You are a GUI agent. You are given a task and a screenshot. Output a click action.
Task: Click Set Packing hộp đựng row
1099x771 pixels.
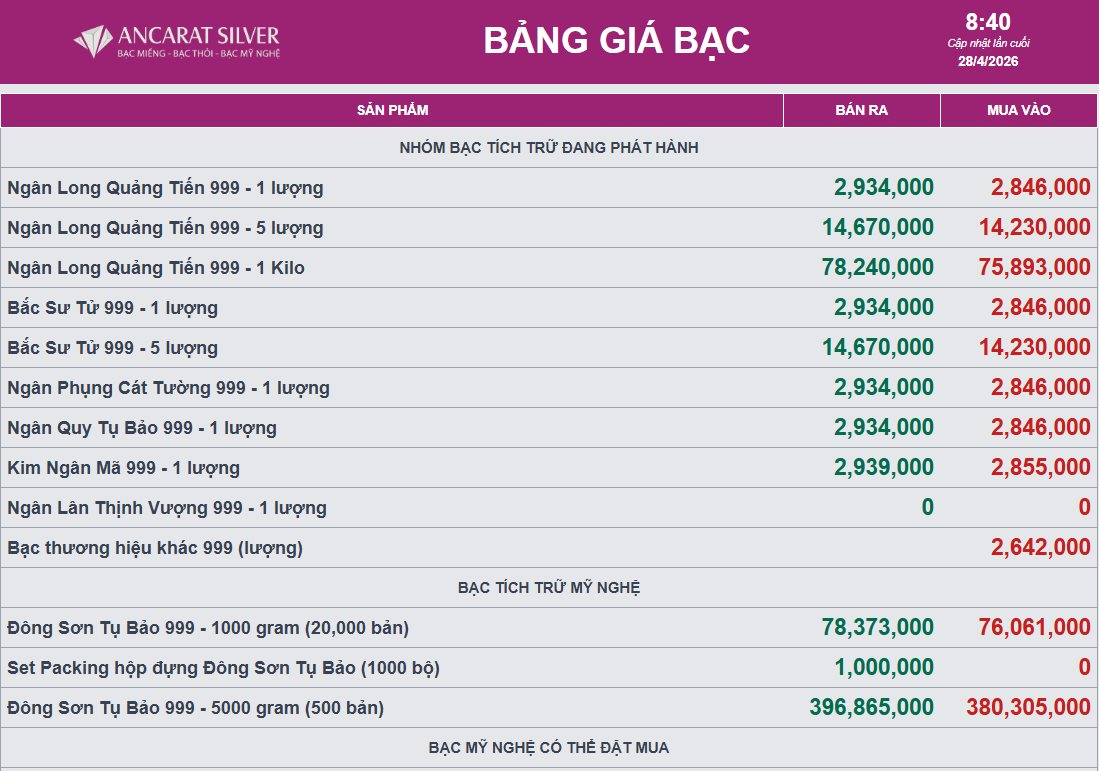coord(223,668)
